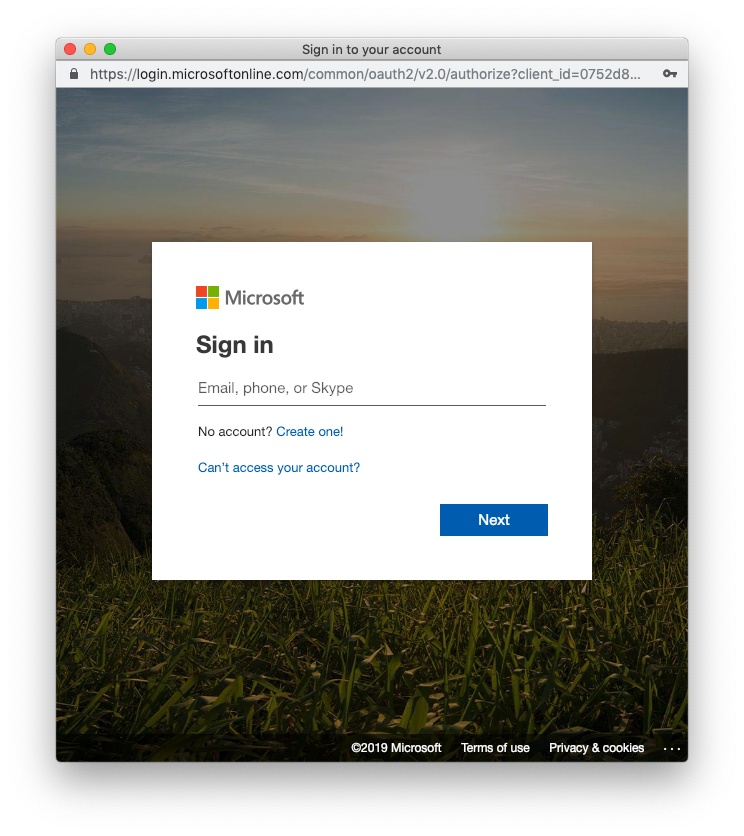Viewport: 744px width, 836px height.
Task: Open "Can't access your account?" link
Action: [279, 468]
